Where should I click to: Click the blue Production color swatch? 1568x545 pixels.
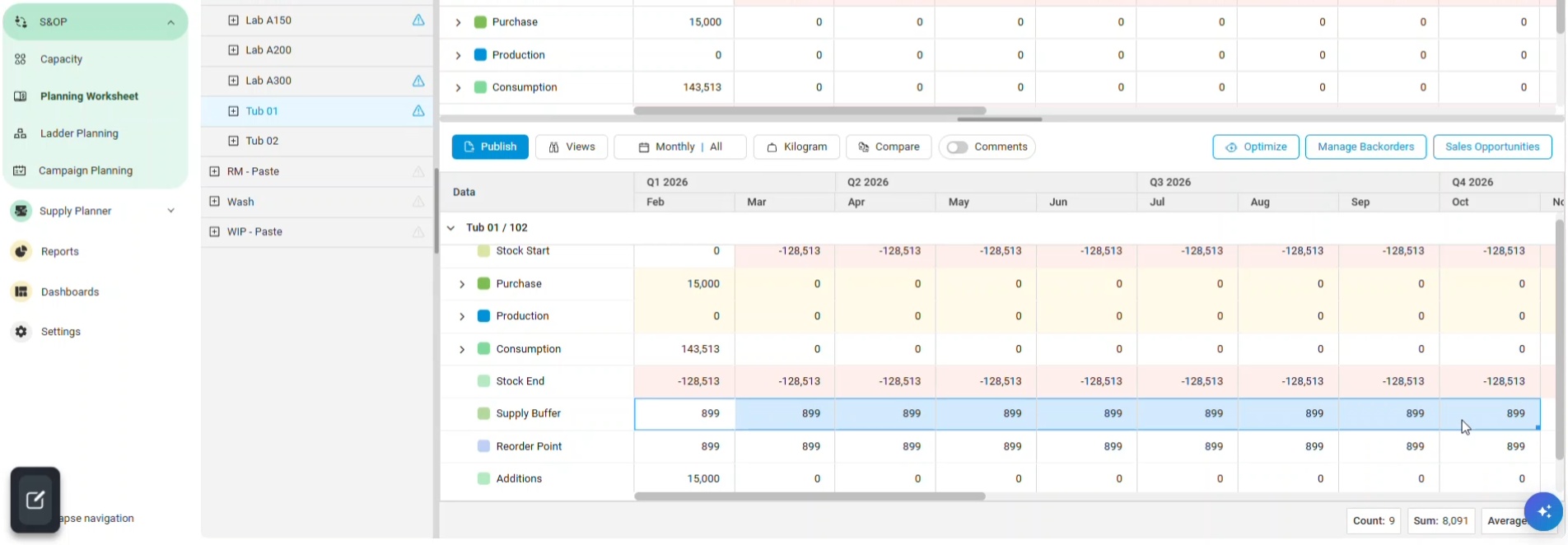[x=483, y=316]
